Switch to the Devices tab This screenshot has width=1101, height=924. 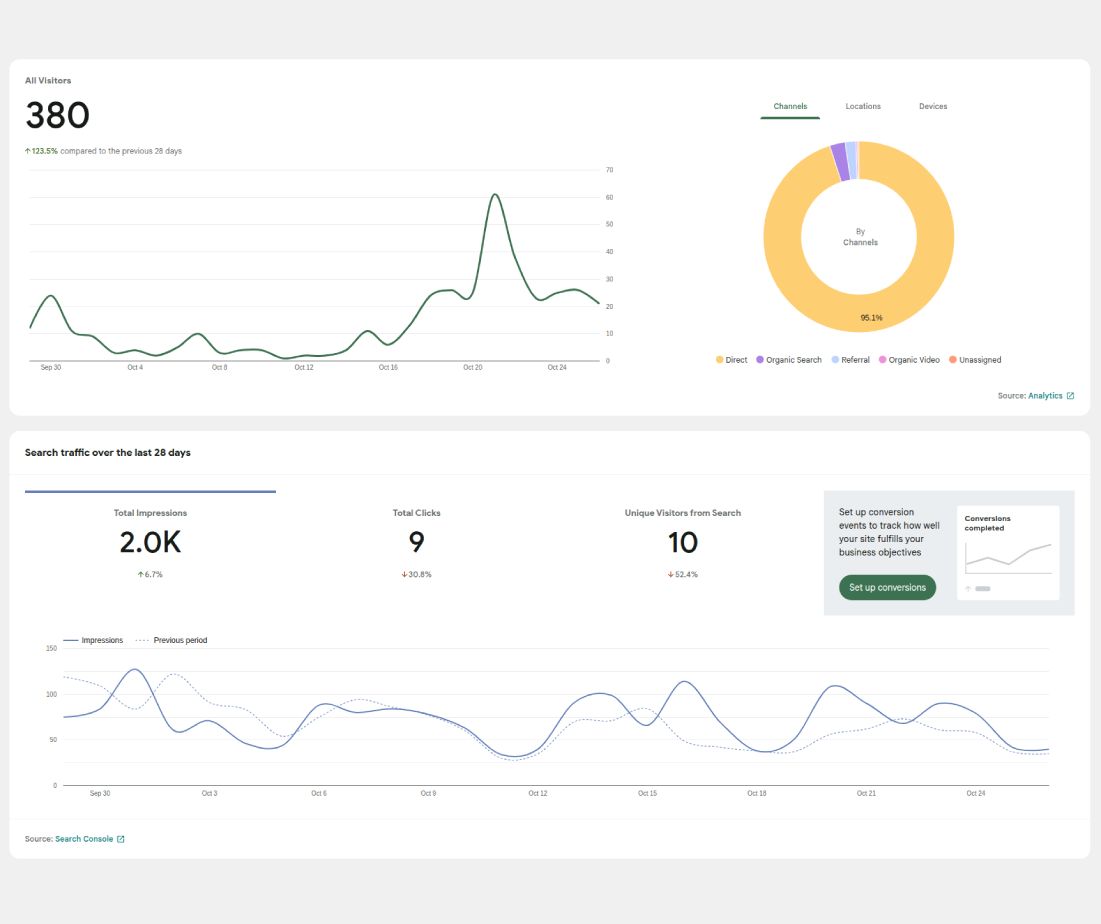933,106
